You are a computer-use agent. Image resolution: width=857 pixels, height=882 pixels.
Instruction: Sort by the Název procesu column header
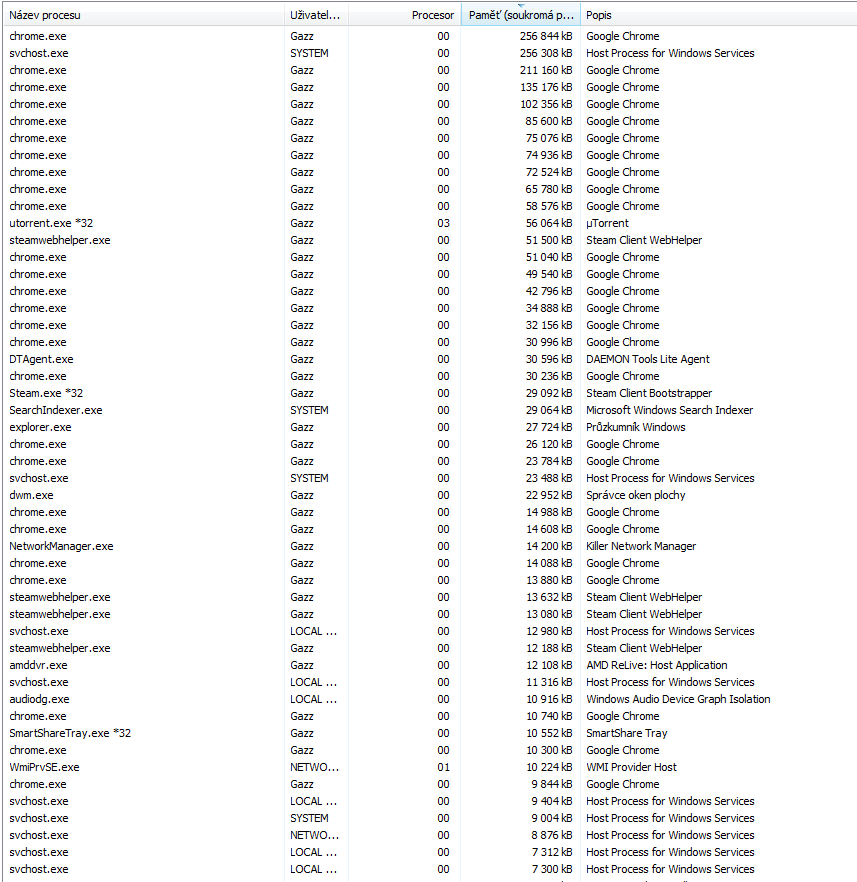144,15
